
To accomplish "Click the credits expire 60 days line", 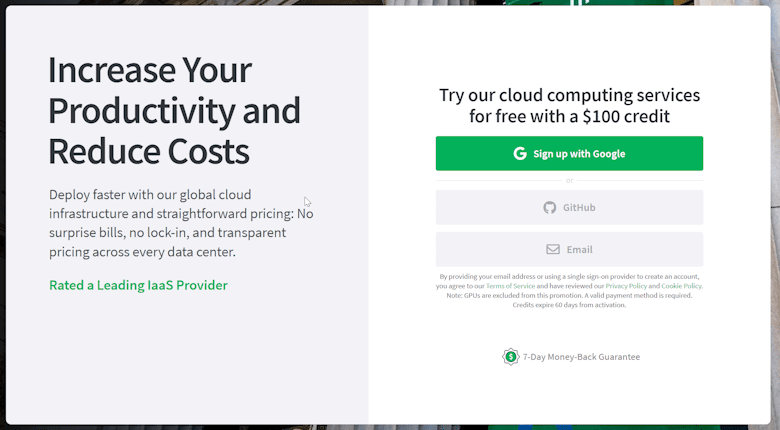I will (569, 305).
